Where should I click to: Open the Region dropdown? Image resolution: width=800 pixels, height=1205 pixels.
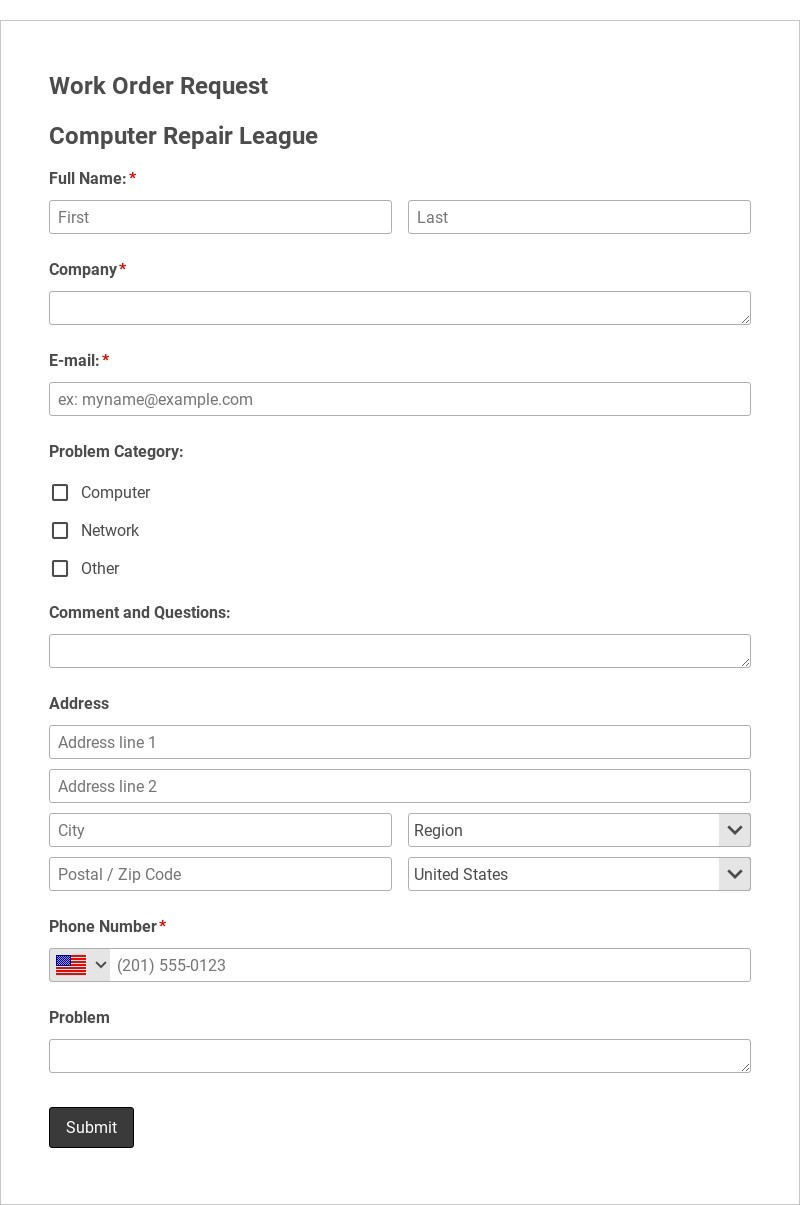[x=579, y=830]
